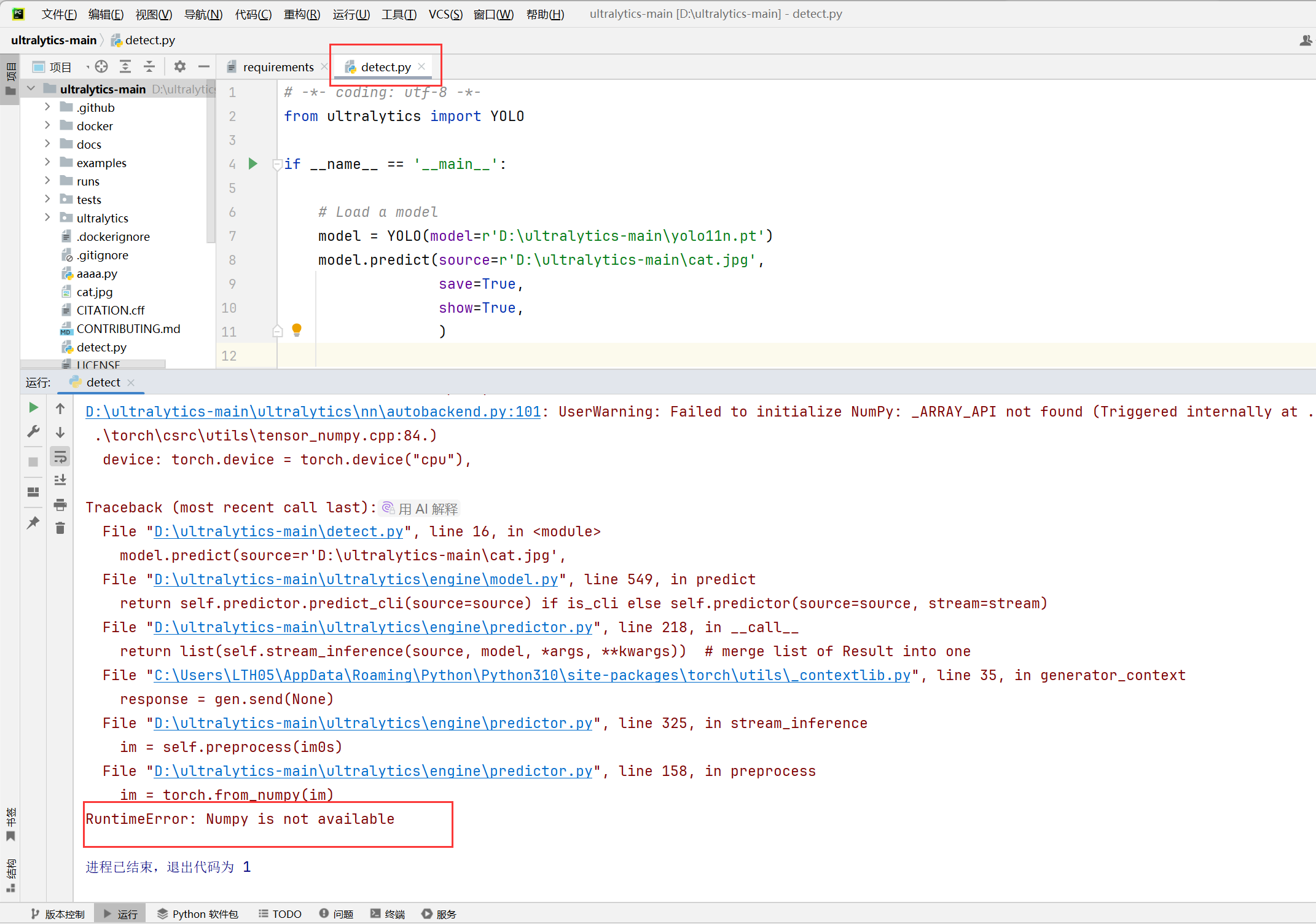Open predictor.py from the traceback link

372,627
